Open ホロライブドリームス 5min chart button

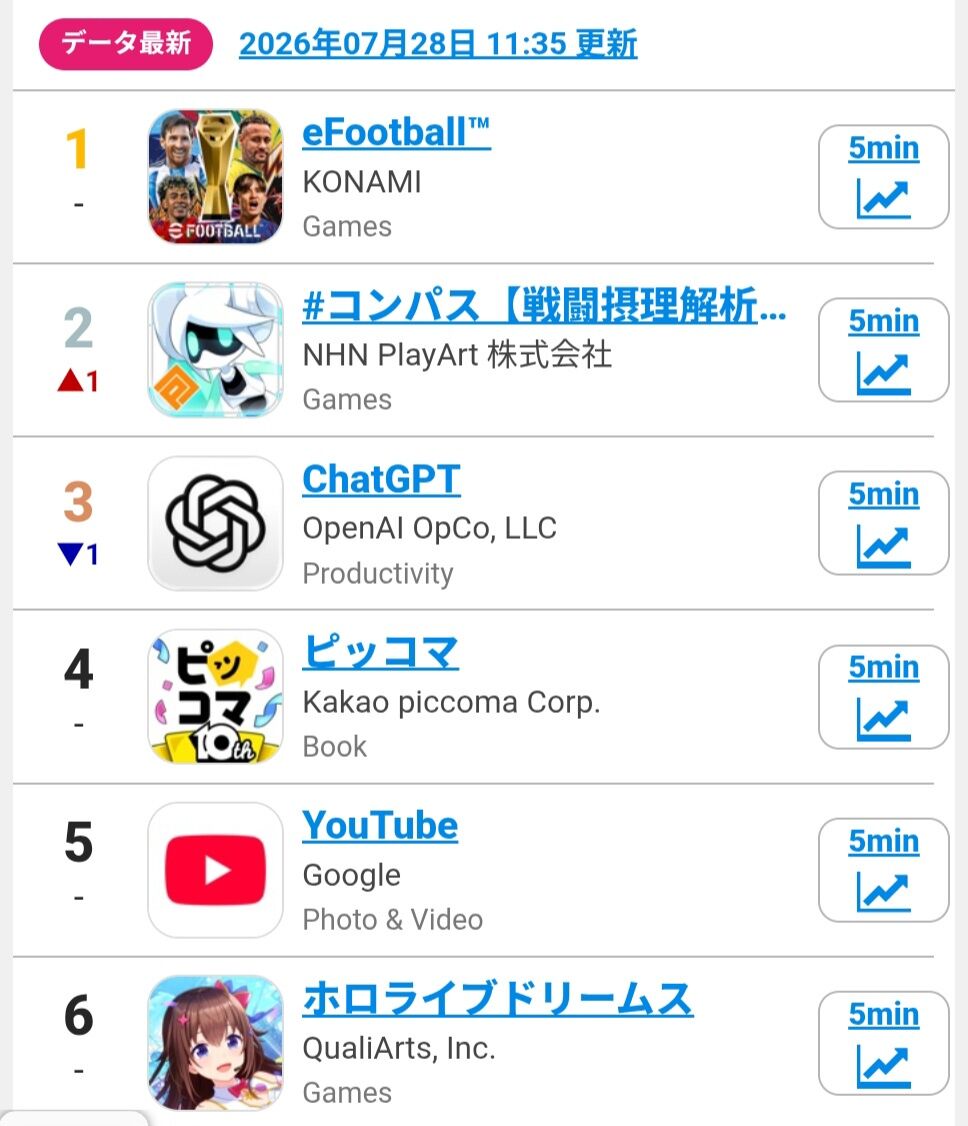pos(883,1043)
